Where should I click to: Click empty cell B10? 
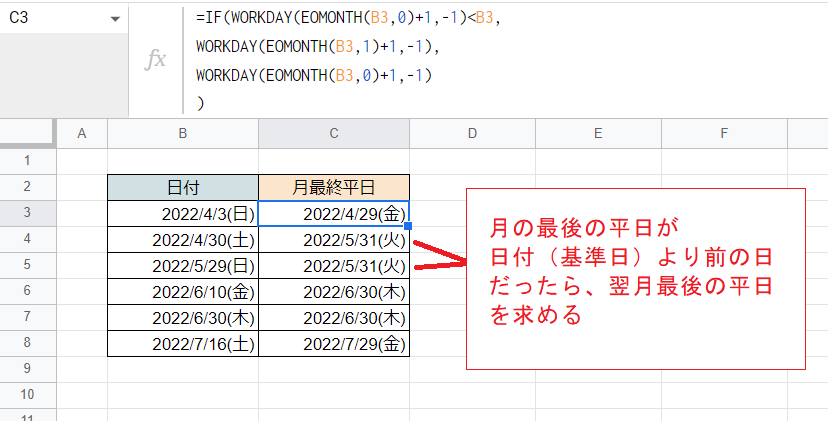(x=183, y=395)
